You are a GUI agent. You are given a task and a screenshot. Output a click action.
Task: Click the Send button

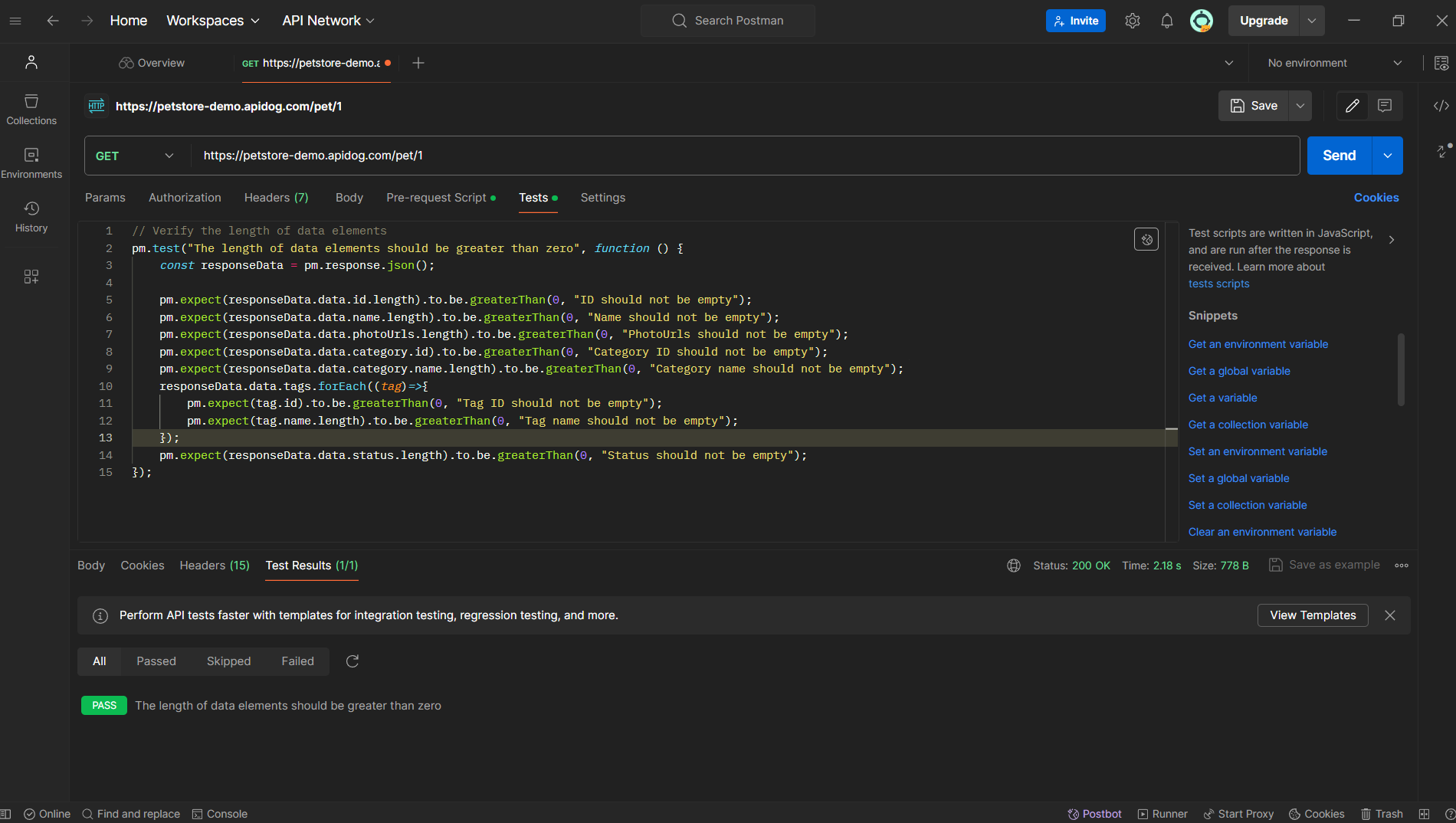[x=1340, y=156]
